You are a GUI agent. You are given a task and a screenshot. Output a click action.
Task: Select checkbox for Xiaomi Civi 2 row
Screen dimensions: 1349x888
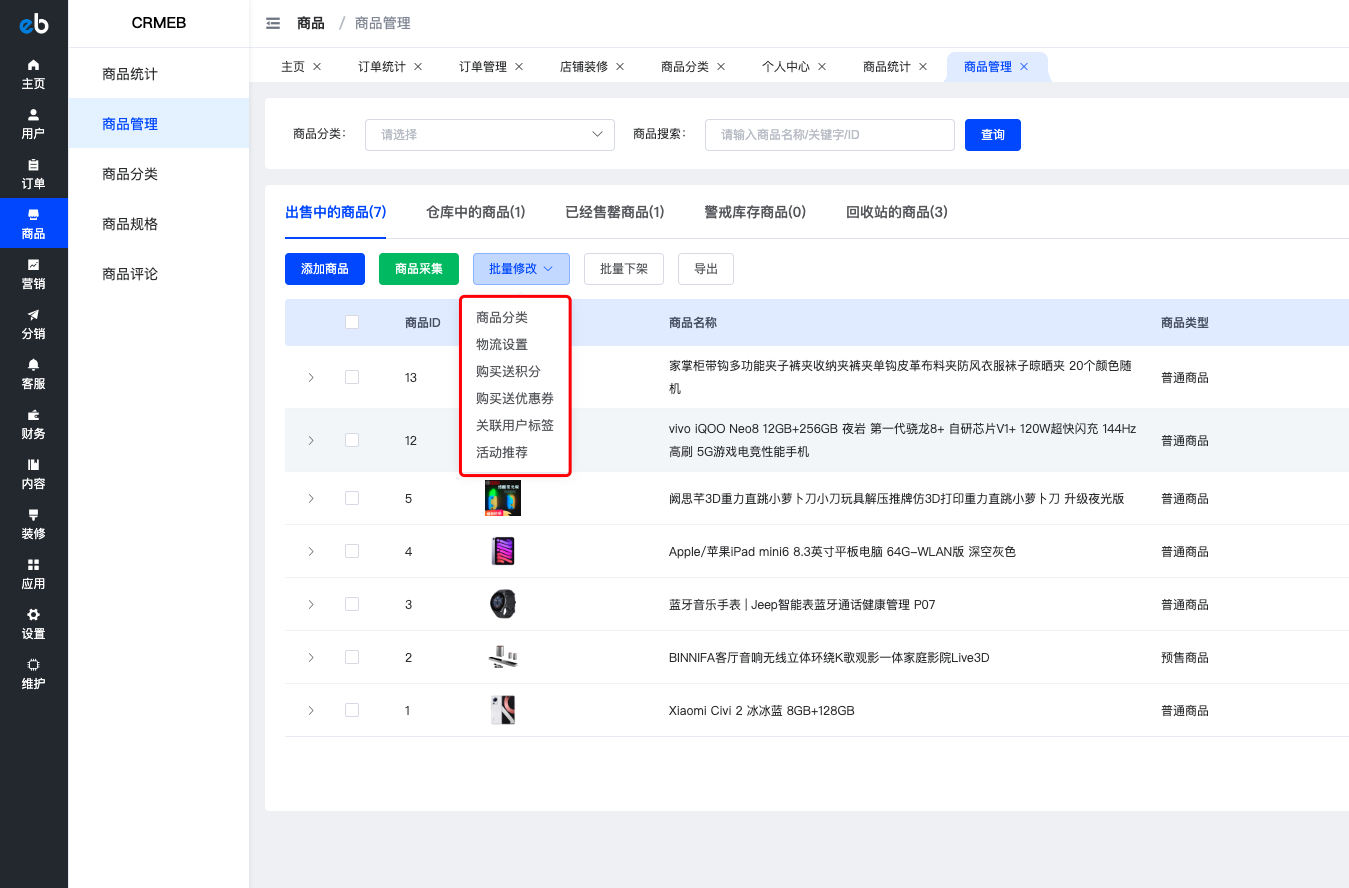tap(351, 710)
